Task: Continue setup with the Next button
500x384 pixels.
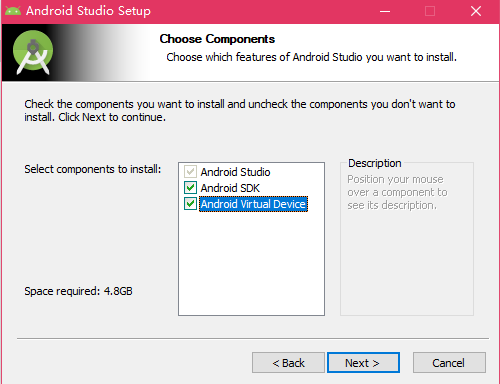Action: (363, 363)
